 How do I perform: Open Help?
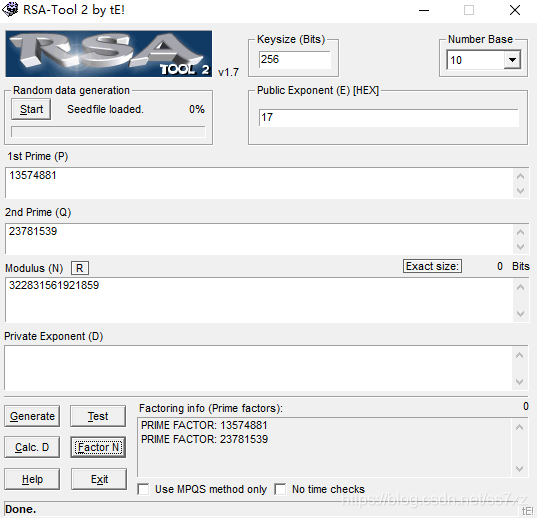(x=32, y=479)
